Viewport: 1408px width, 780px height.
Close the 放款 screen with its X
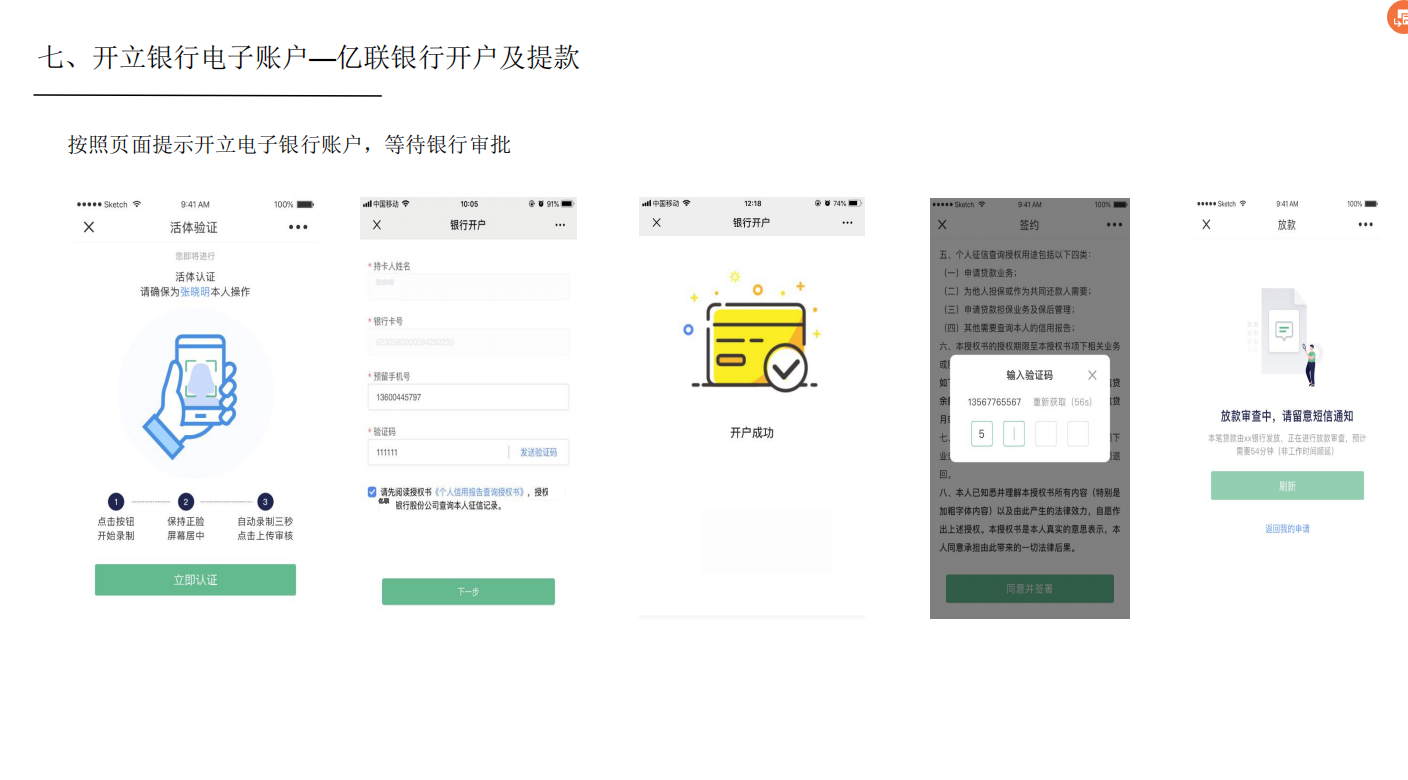(x=1206, y=225)
